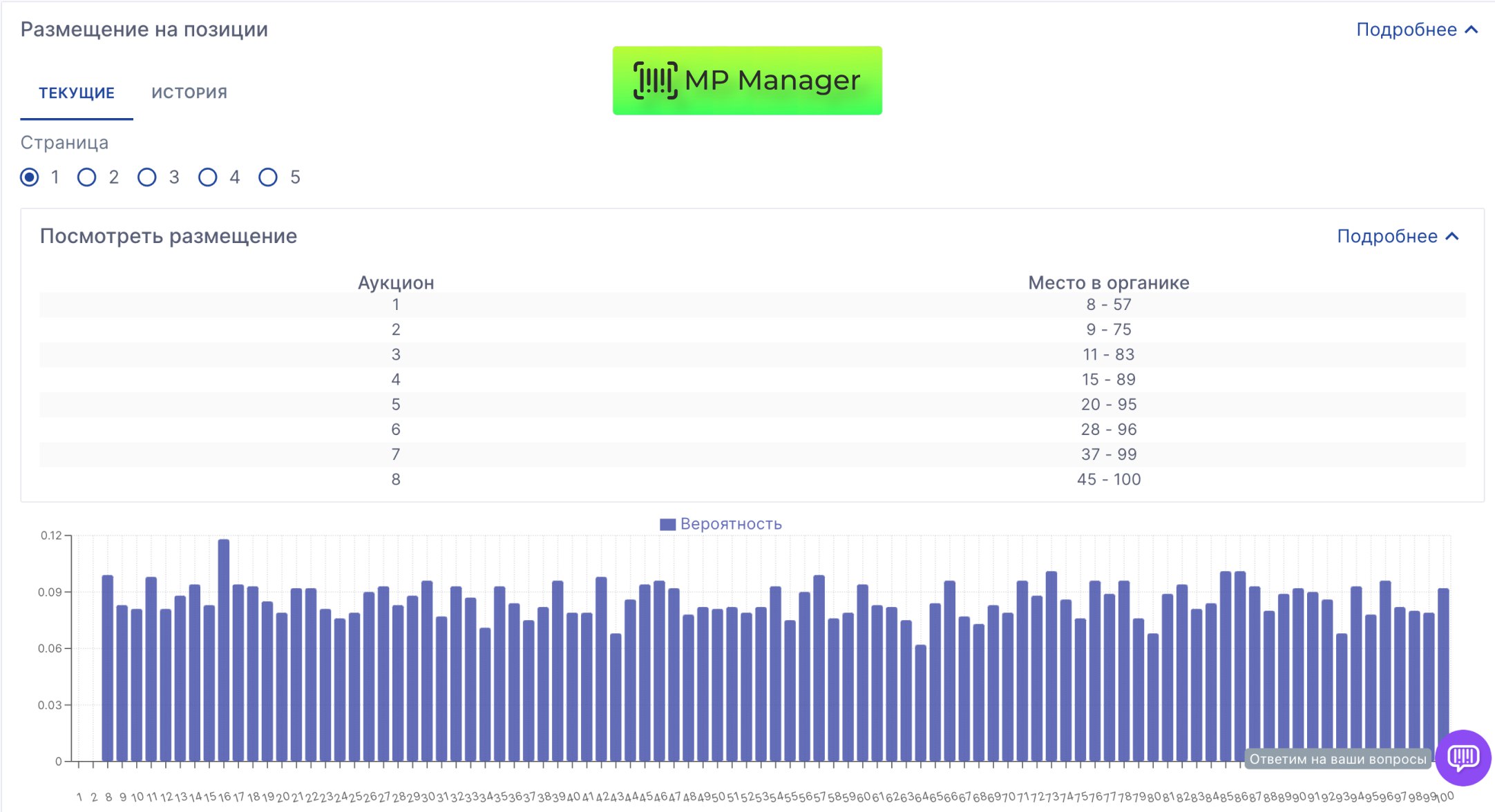Open the purple support chat bubble icon
Viewport: 1495px width, 812px height.
1463,757
